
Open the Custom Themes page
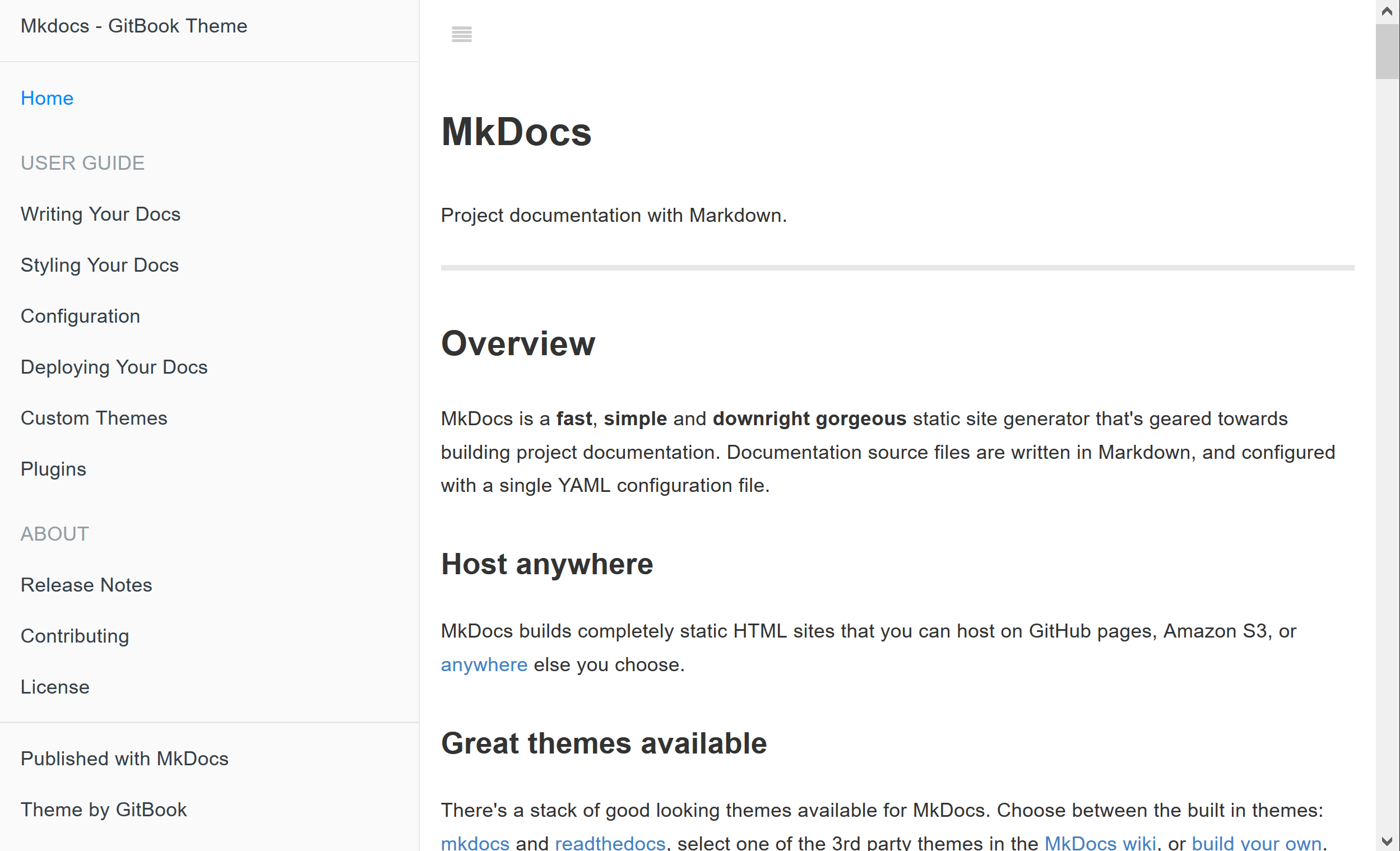tap(94, 418)
